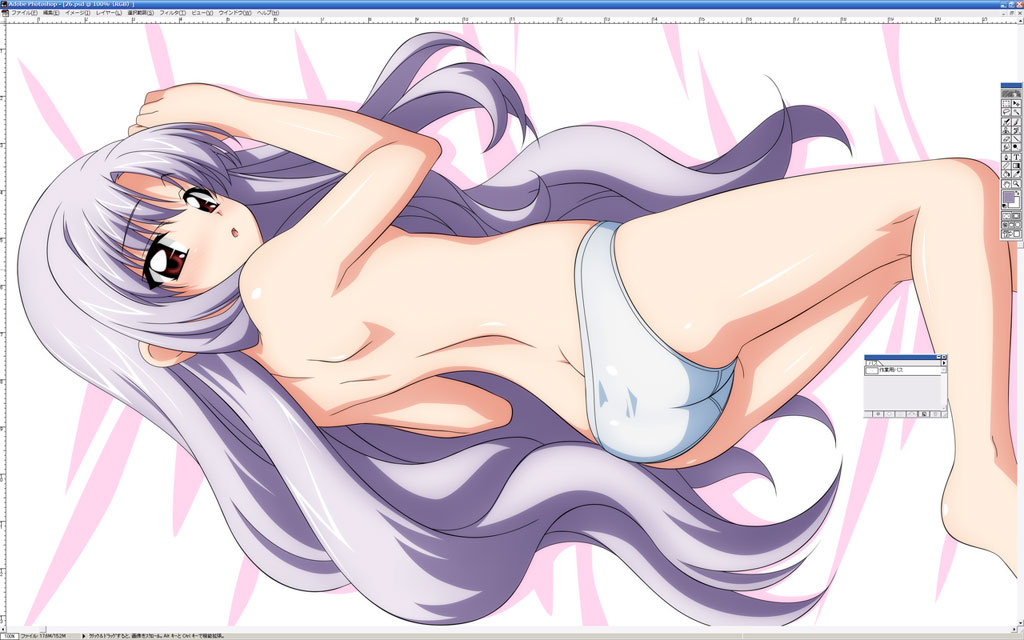The height and width of the screenshot is (640, 1024).
Task: Switch to standard screen mode
Action: tap(1005, 225)
